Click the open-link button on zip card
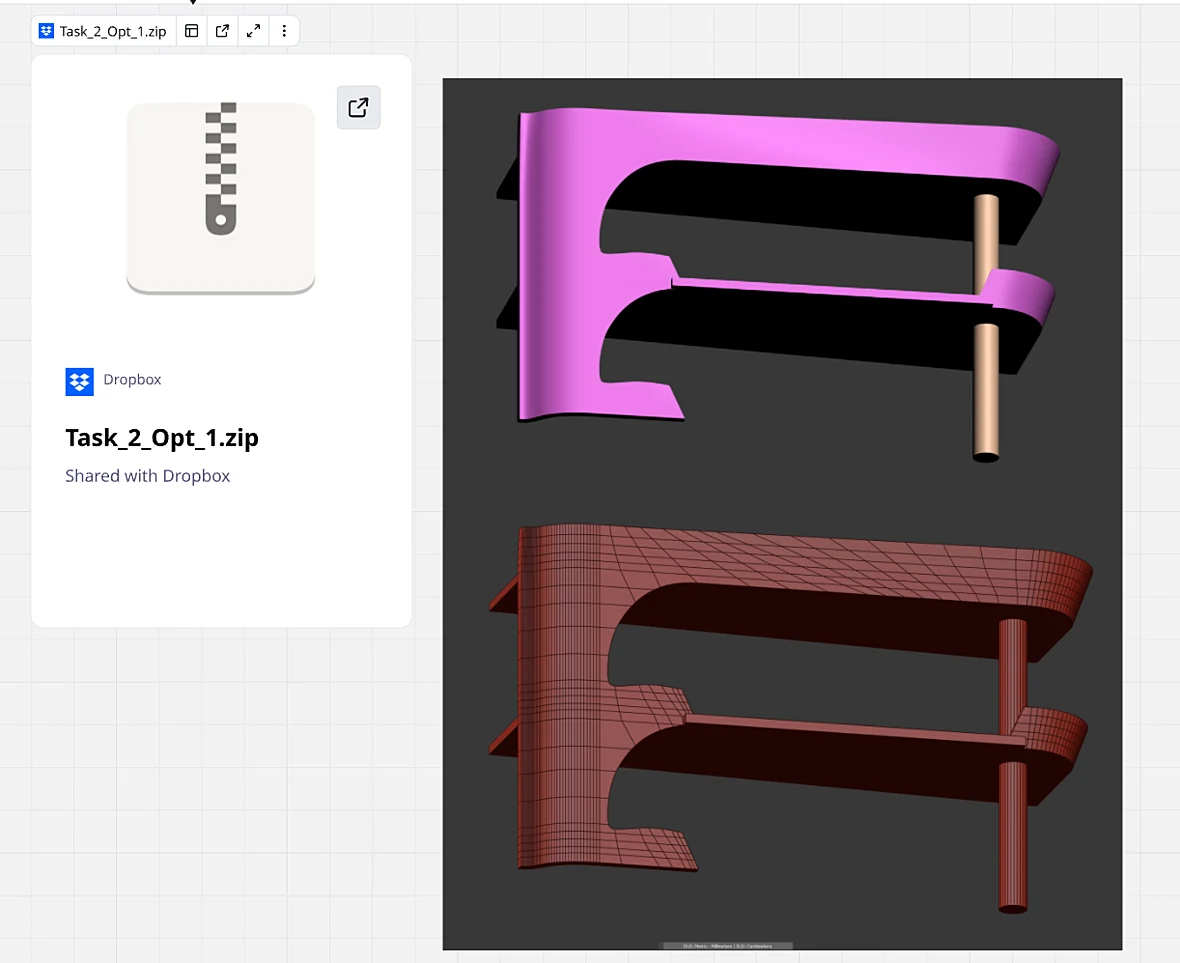The height and width of the screenshot is (963, 1180). coord(358,108)
